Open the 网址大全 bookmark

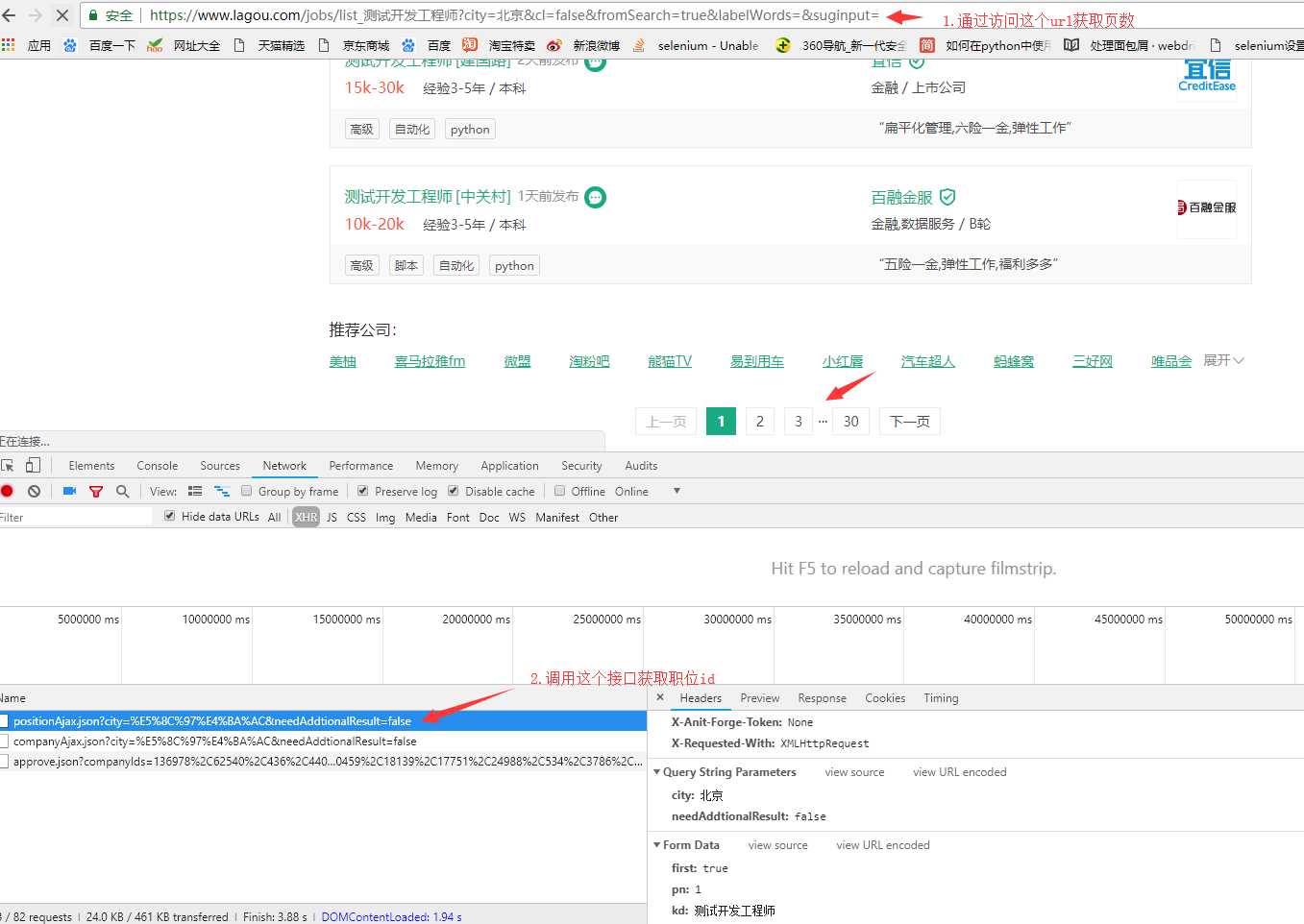tap(184, 45)
